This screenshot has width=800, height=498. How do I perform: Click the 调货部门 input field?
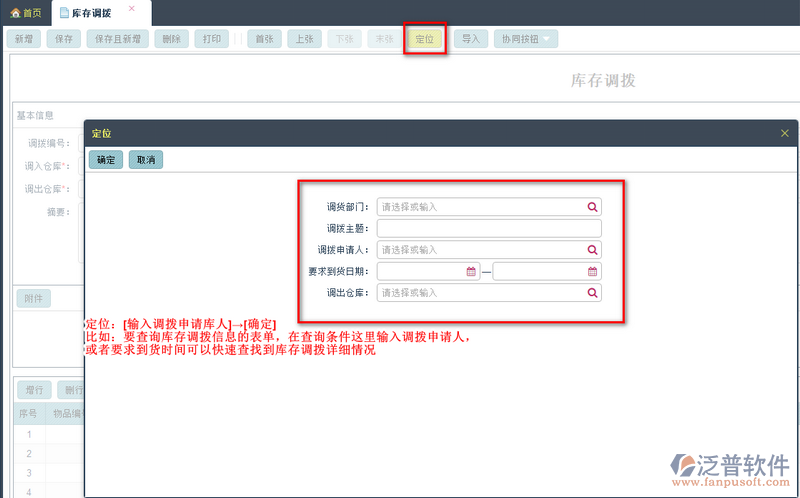(489, 207)
